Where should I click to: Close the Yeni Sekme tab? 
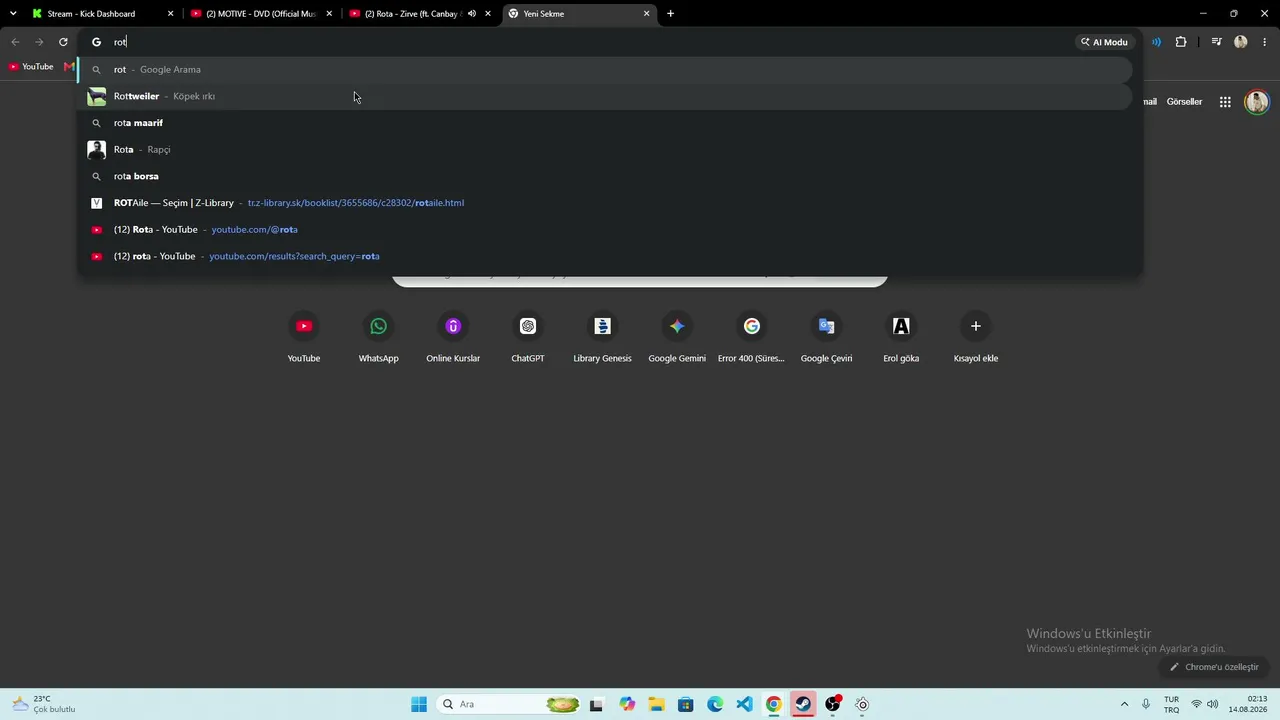[x=646, y=14]
